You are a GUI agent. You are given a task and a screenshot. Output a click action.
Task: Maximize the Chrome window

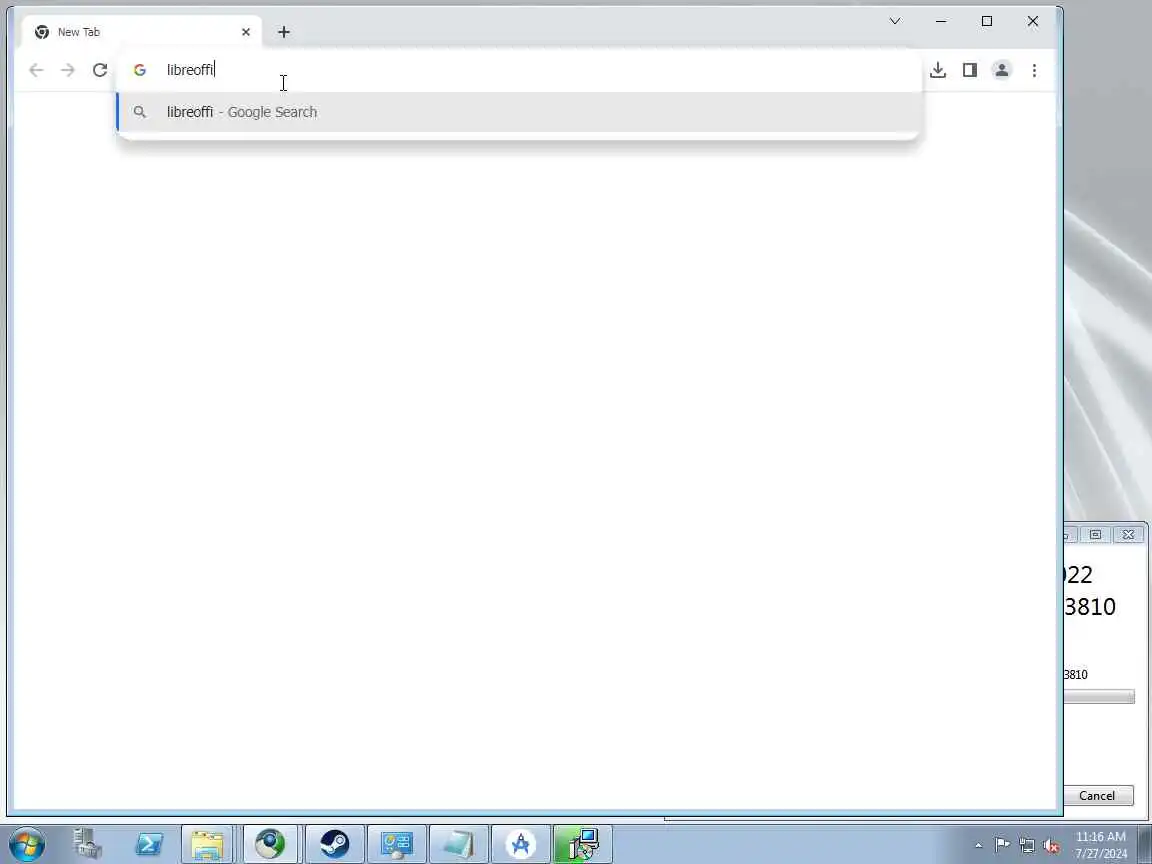(x=987, y=21)
